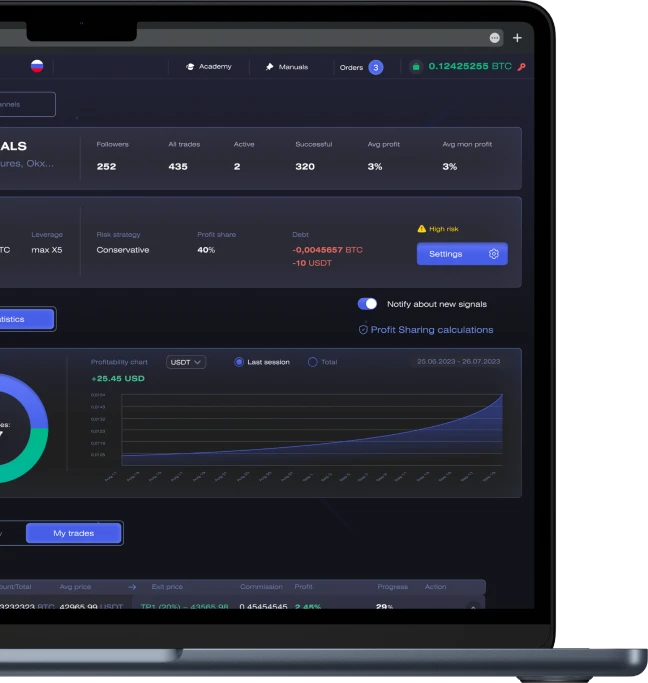The height and width of the screenshot is (683, 648).
Task: Open the Orders badge showing 3
Action: tap(375, 67)
